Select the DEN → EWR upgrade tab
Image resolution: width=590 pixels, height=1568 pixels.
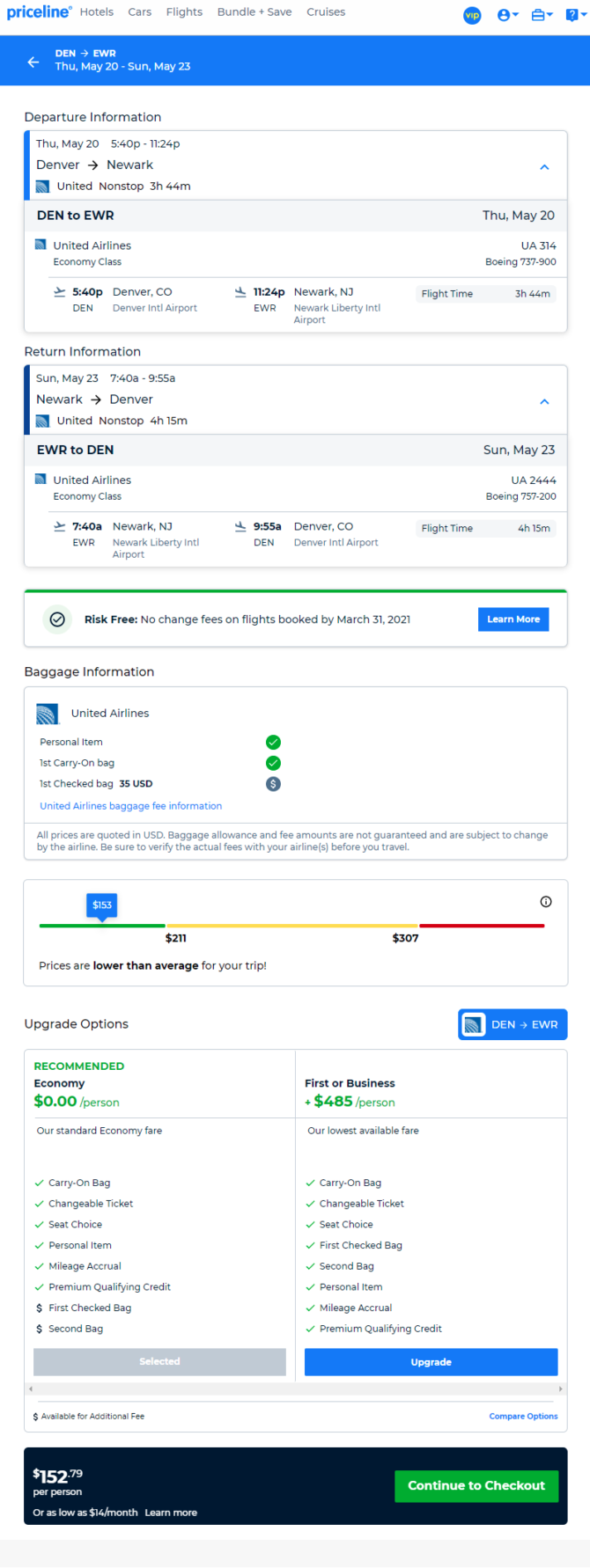click(x=513, y=1024)
